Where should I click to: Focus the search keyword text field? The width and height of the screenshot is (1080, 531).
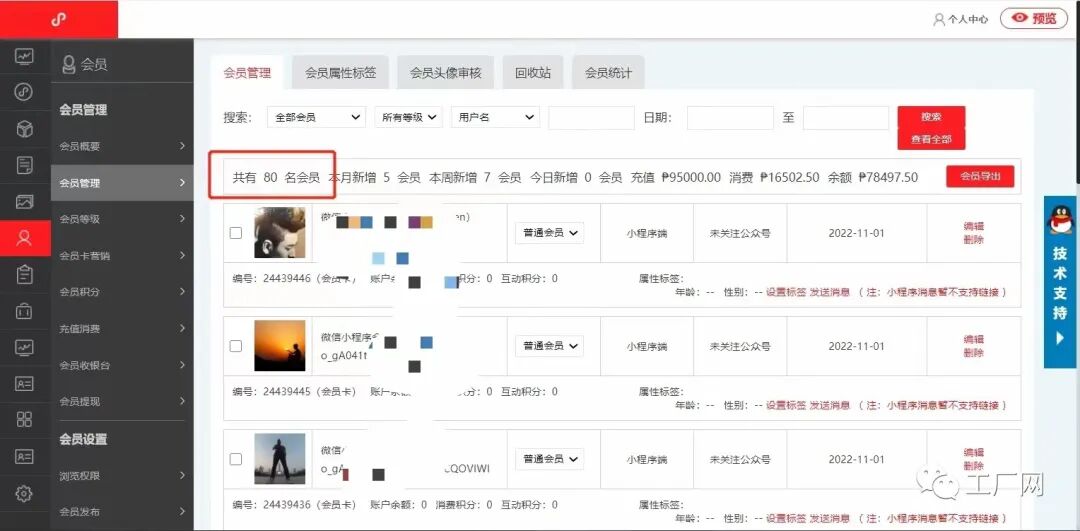[591, 118]
